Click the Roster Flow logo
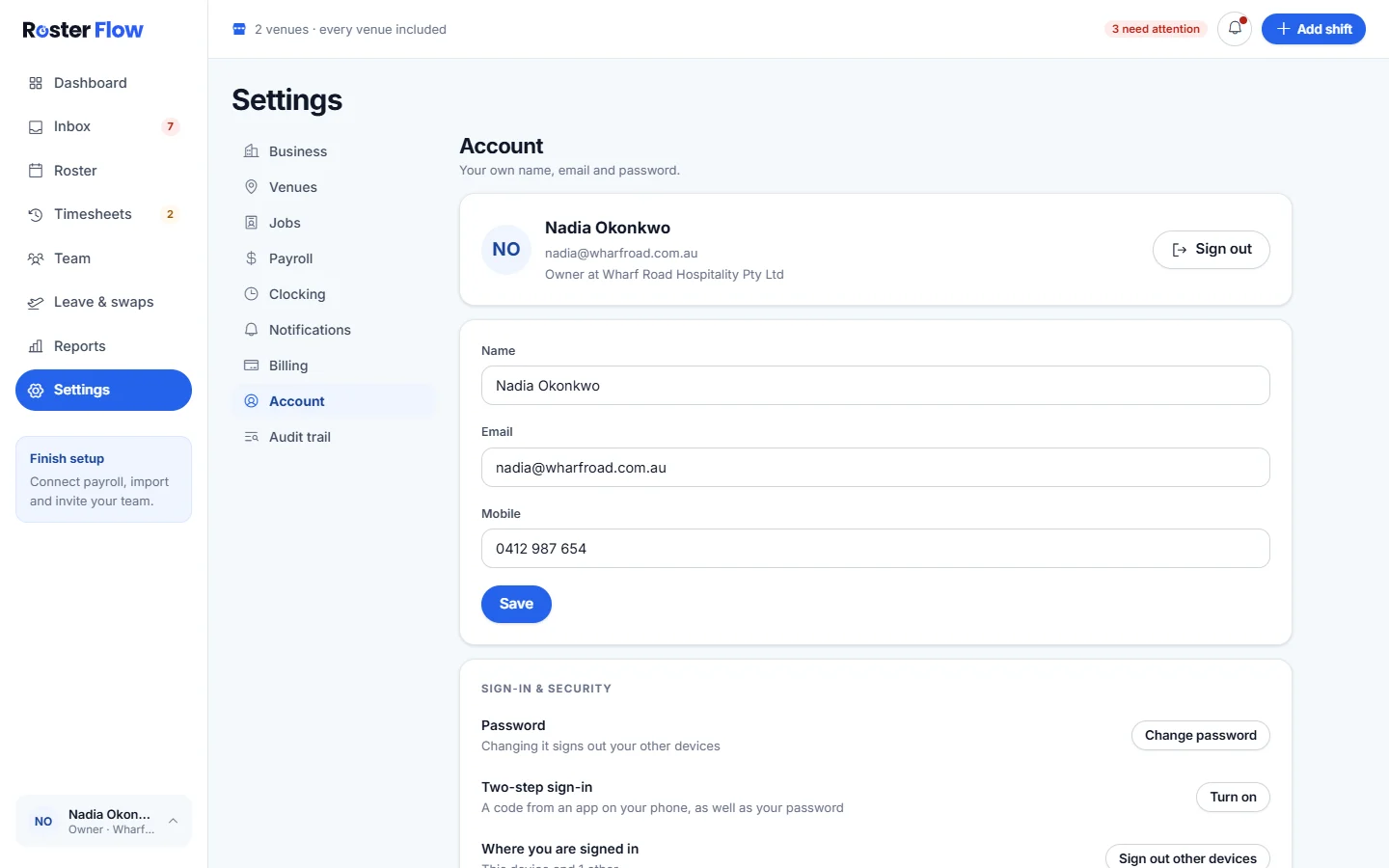The image size is (1389, 868). (x=83, y=30)
